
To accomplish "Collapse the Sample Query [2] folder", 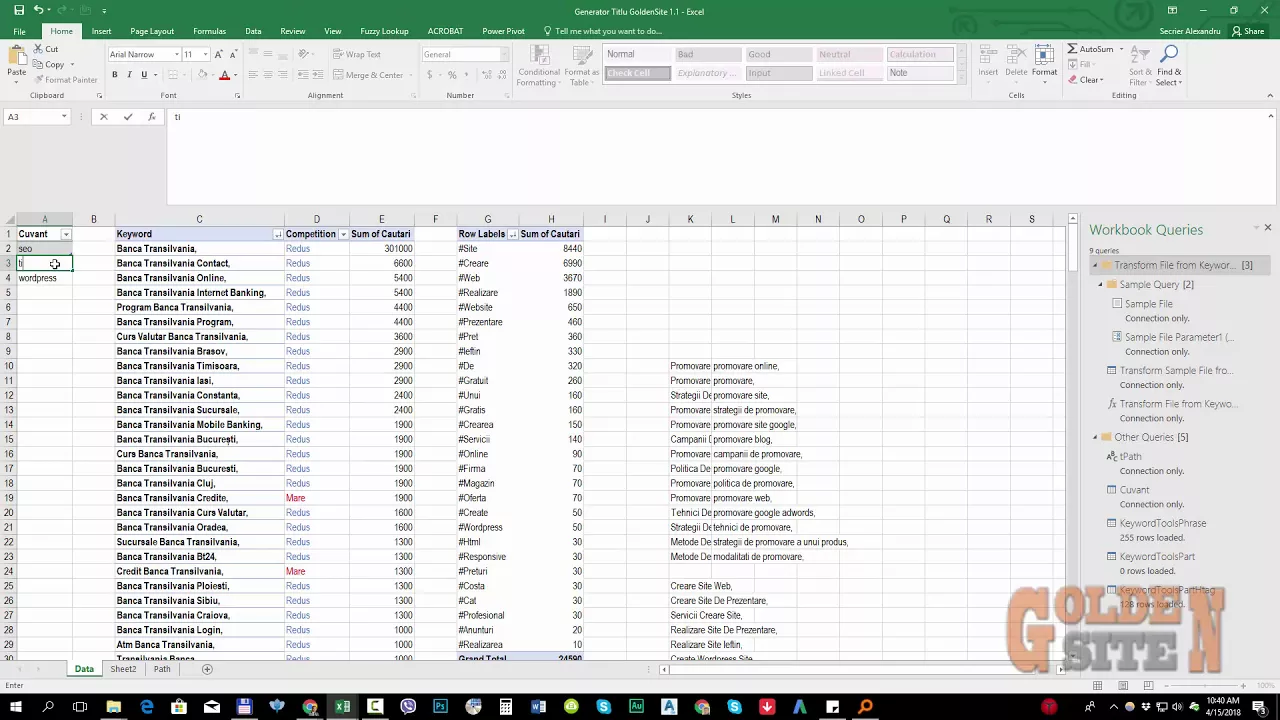I will [1101, 285].
